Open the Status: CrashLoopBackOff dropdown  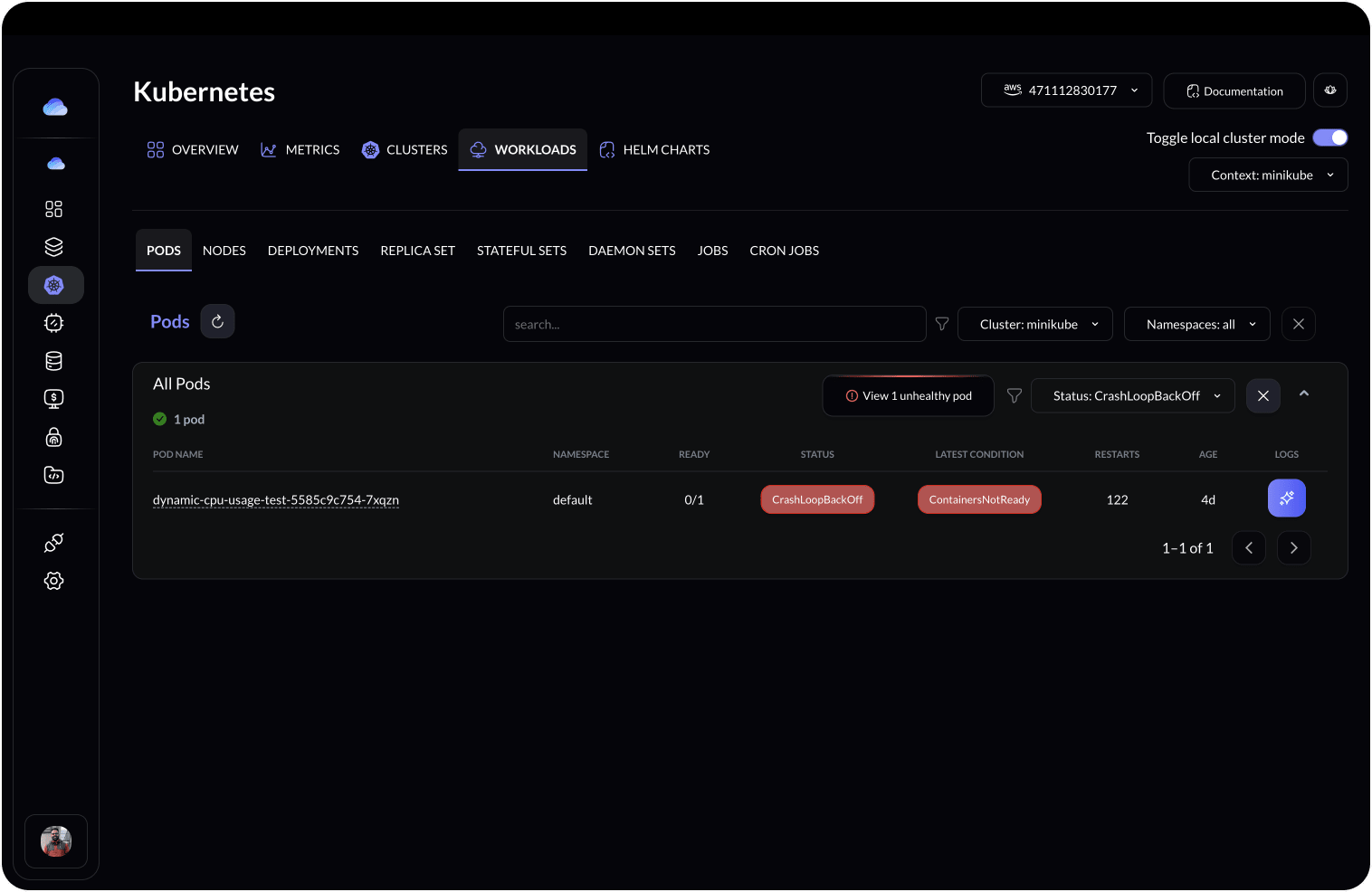coord(1133,395)
